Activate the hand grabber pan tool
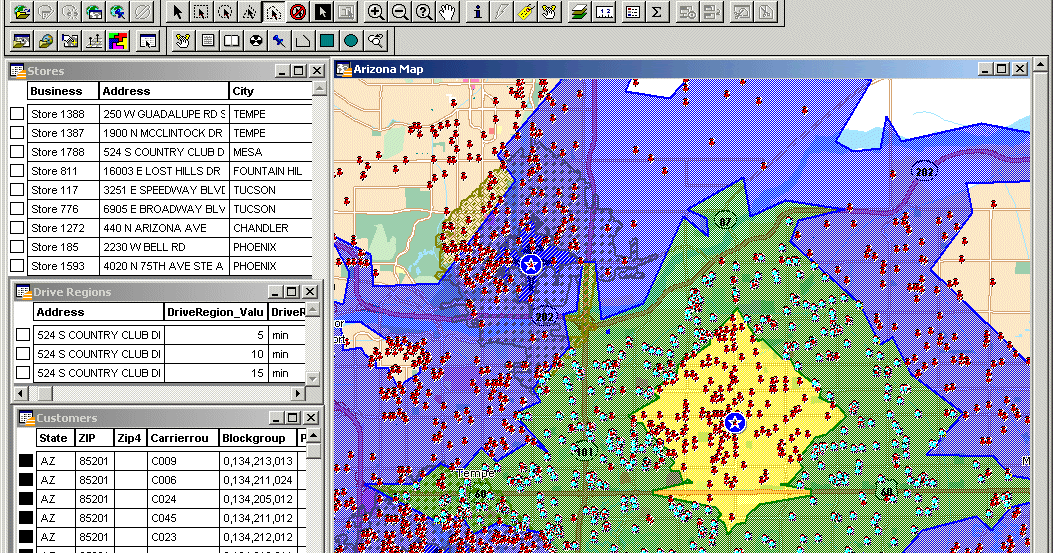Screen dimensions: 1053x553 449,12
